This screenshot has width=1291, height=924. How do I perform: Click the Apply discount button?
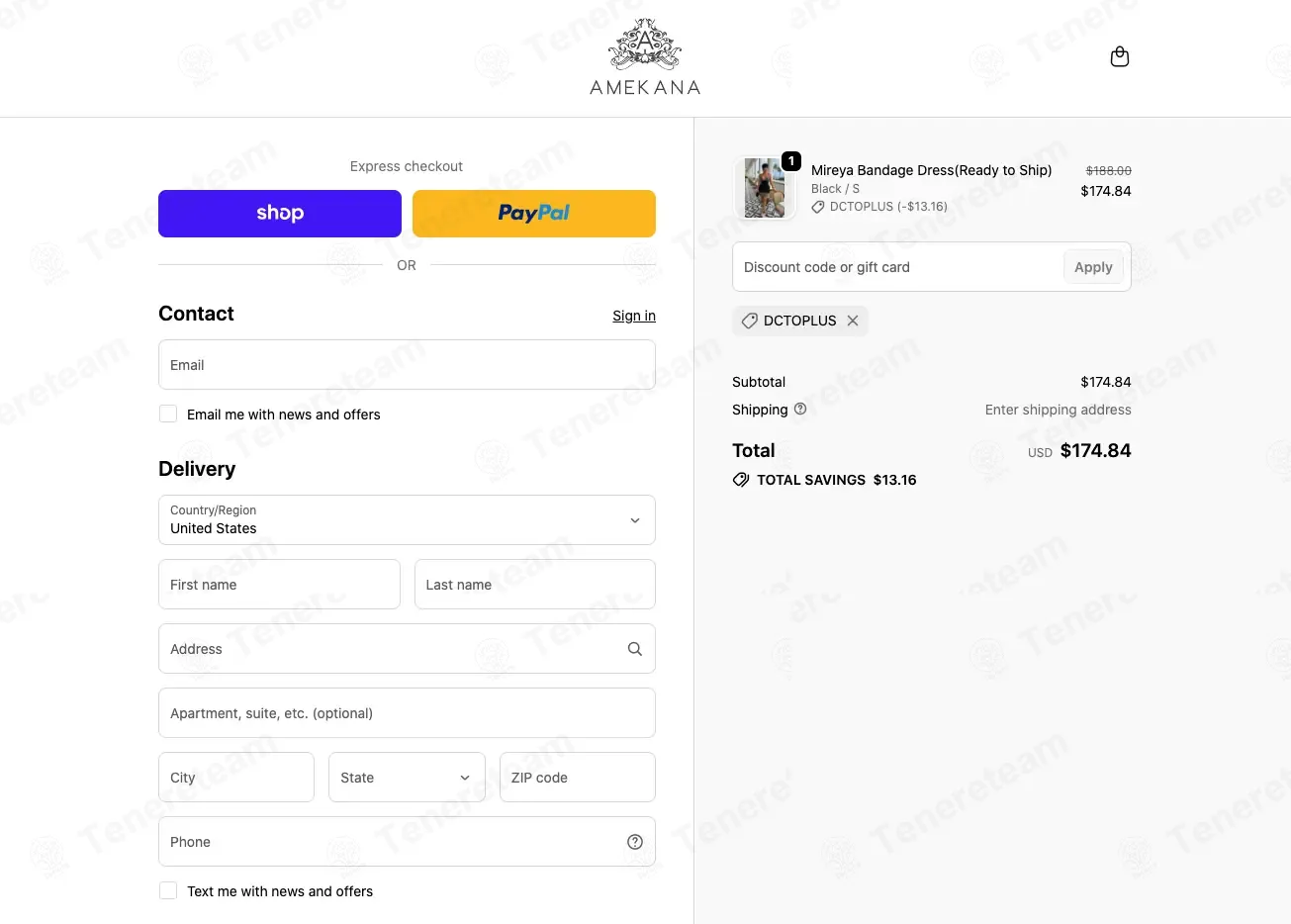point(1093,267)
